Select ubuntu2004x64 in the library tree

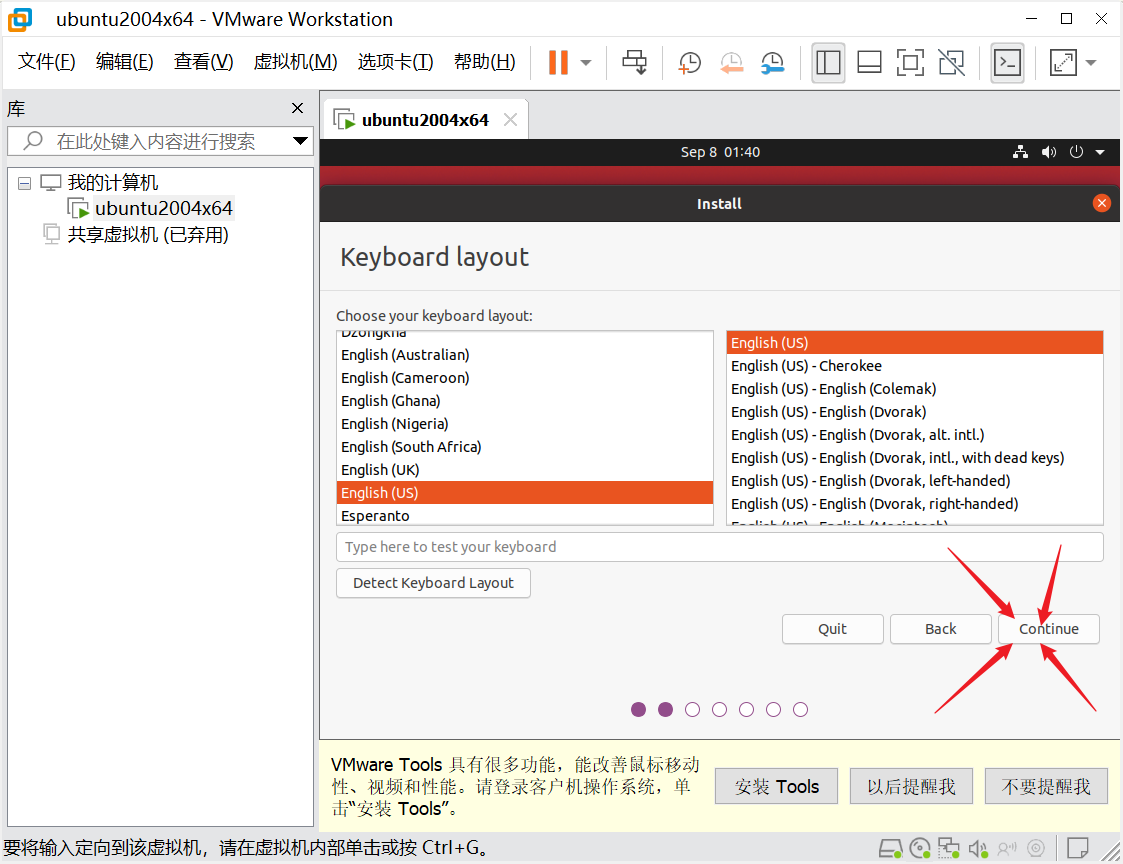pyautogui.click(x=163, y=208)
